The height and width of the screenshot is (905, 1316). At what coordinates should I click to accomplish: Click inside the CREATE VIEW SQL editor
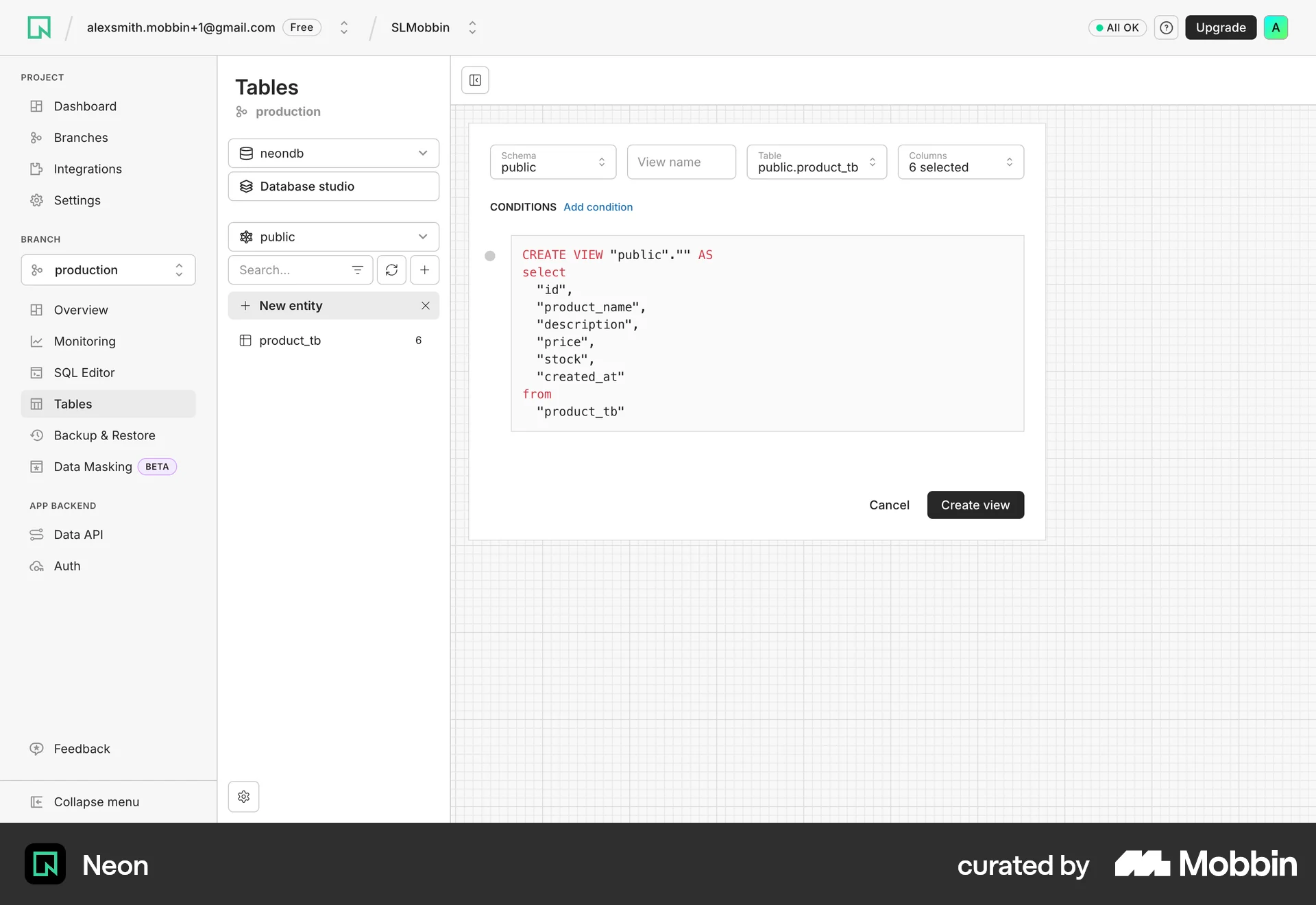[x=768, y=334]
